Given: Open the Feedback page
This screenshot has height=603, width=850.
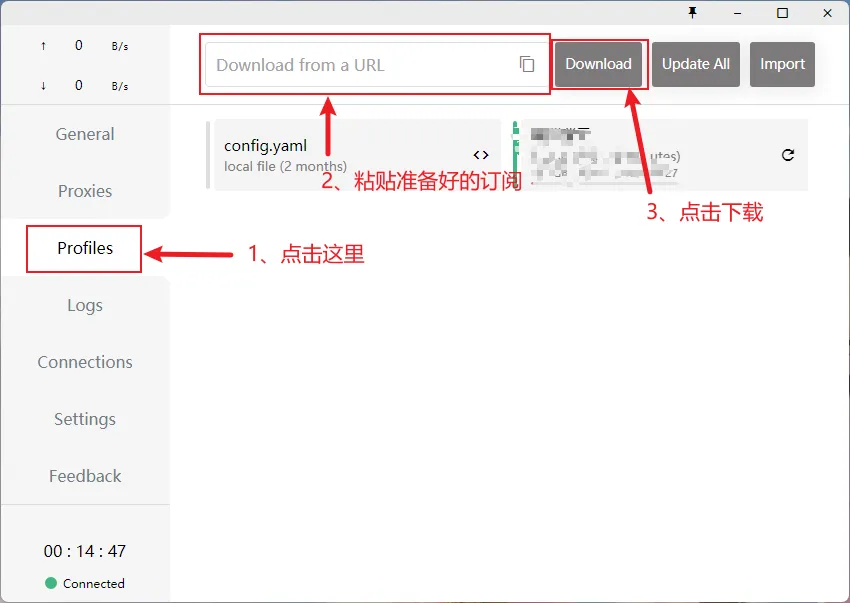Looking at the screenshot, I should [x=84, y=476].
